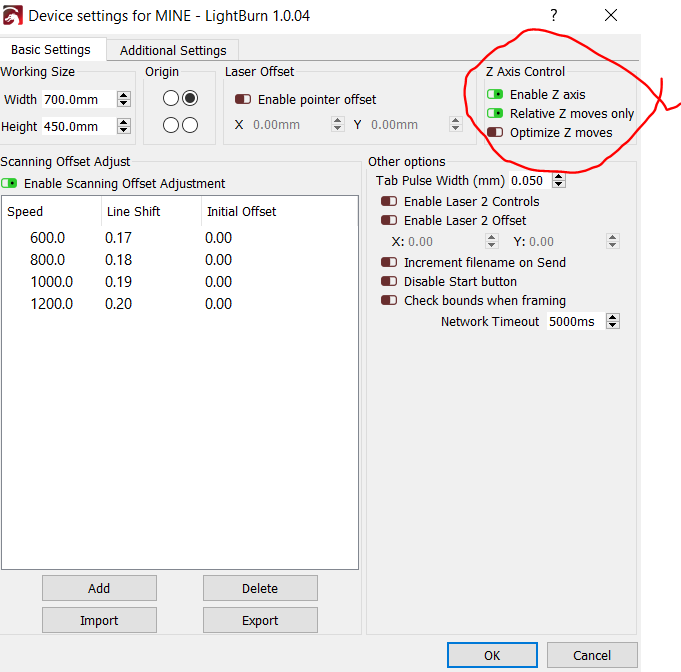Close the Device settings dialog
The height and width of the screenshot is (672, 681).
pos(611,15)
